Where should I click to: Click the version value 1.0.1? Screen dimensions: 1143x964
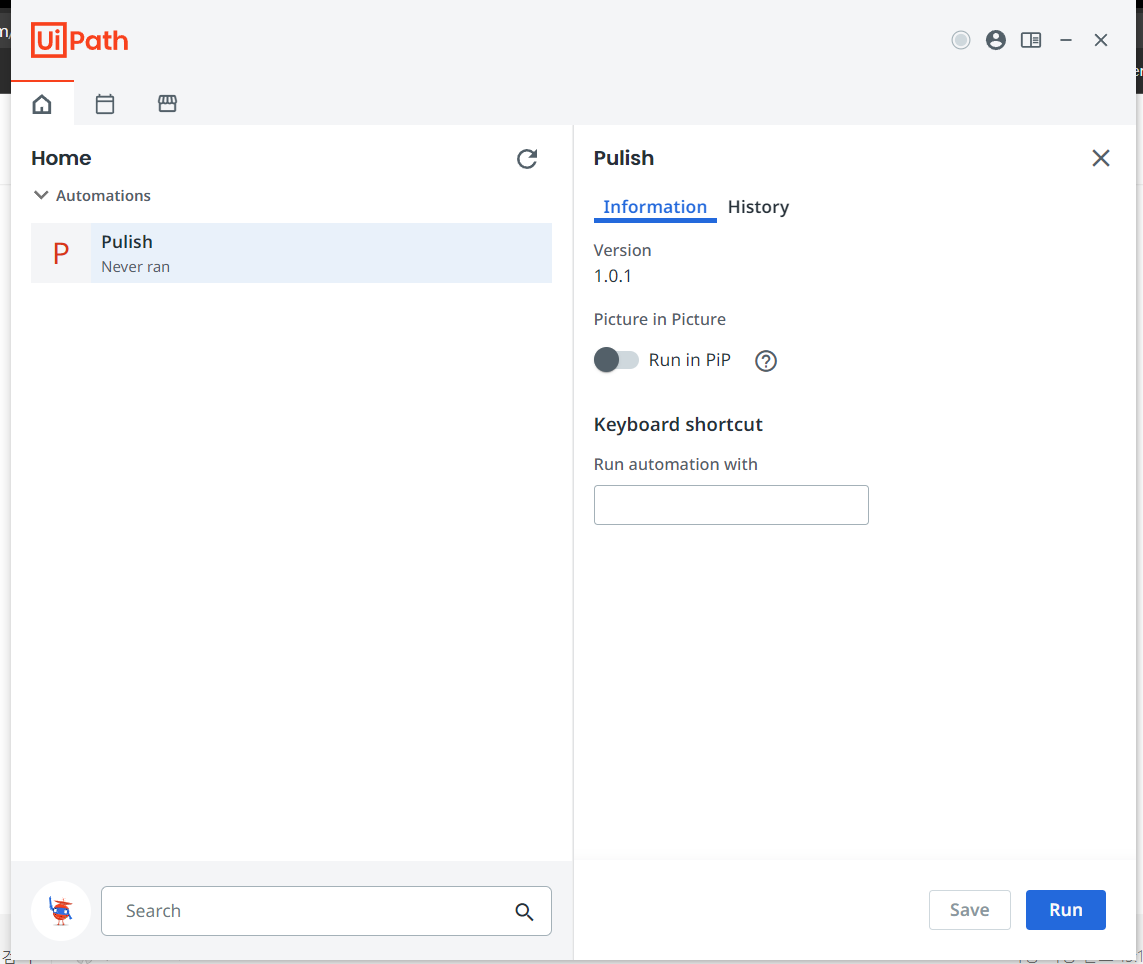pos(612,276)
